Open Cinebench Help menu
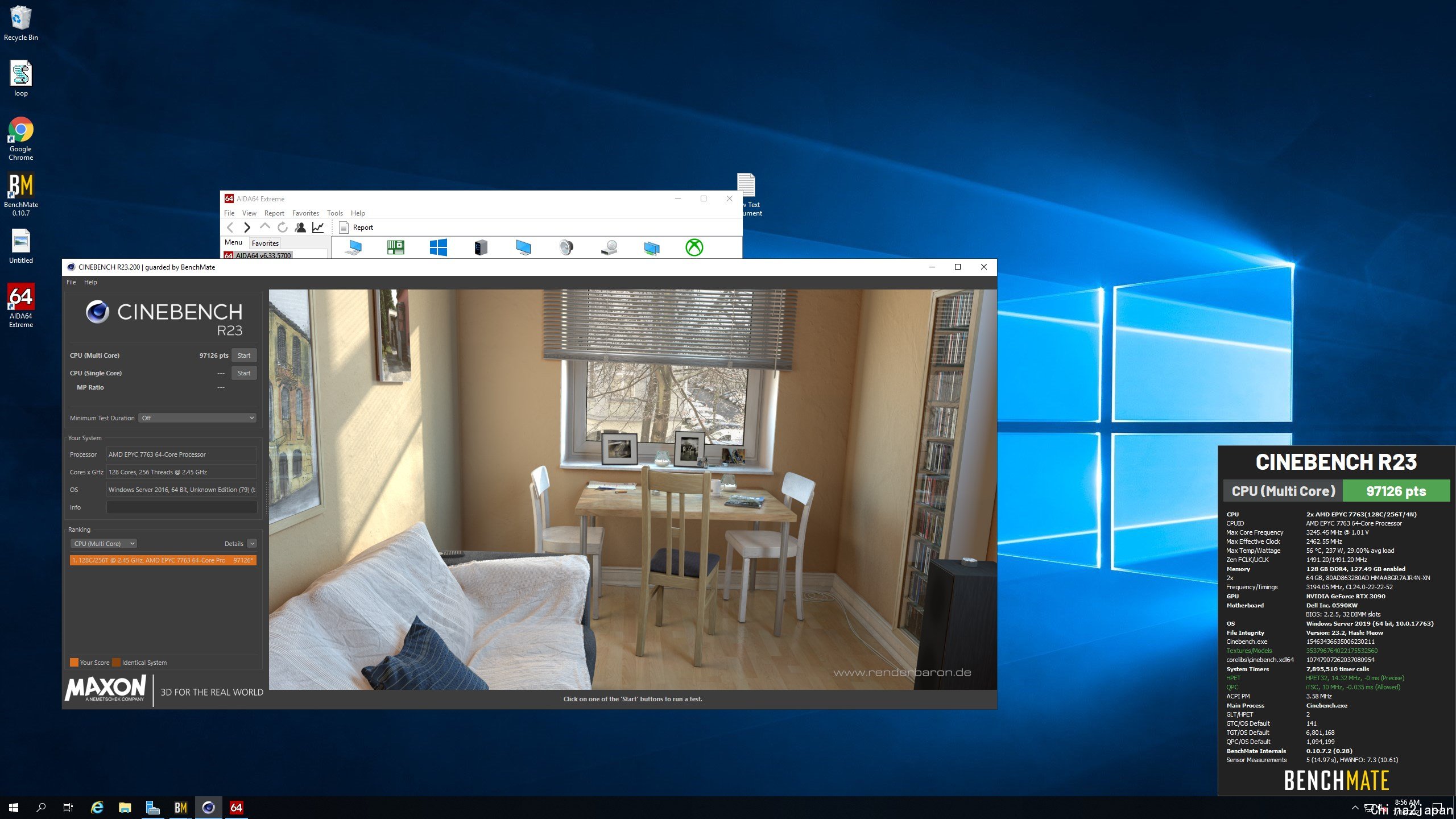The image size is (1456, 819). [x=90, y=282]
